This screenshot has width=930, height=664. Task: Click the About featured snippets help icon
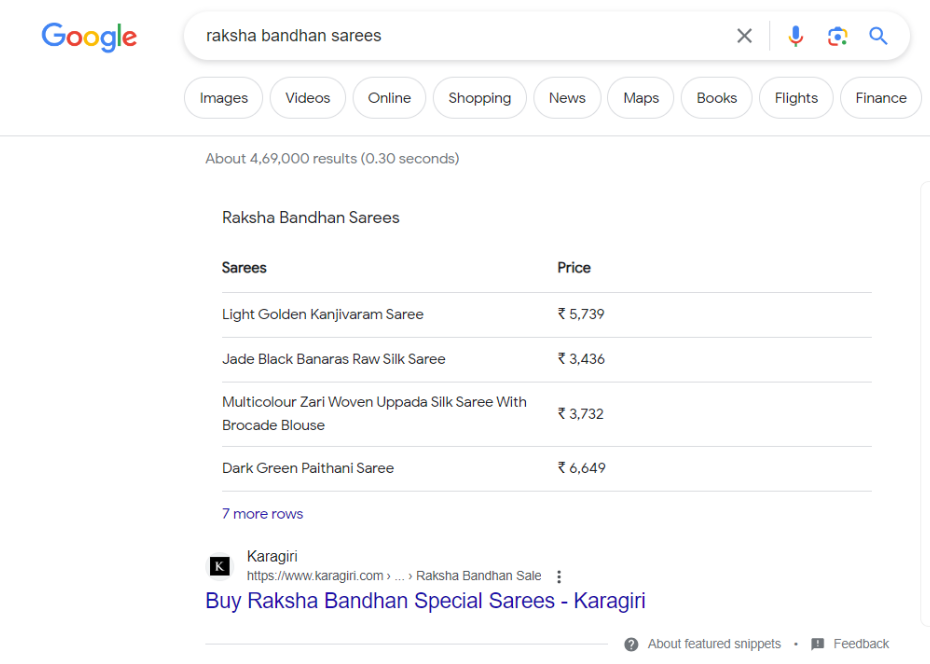pyautogui.click(x=632, y=644)
